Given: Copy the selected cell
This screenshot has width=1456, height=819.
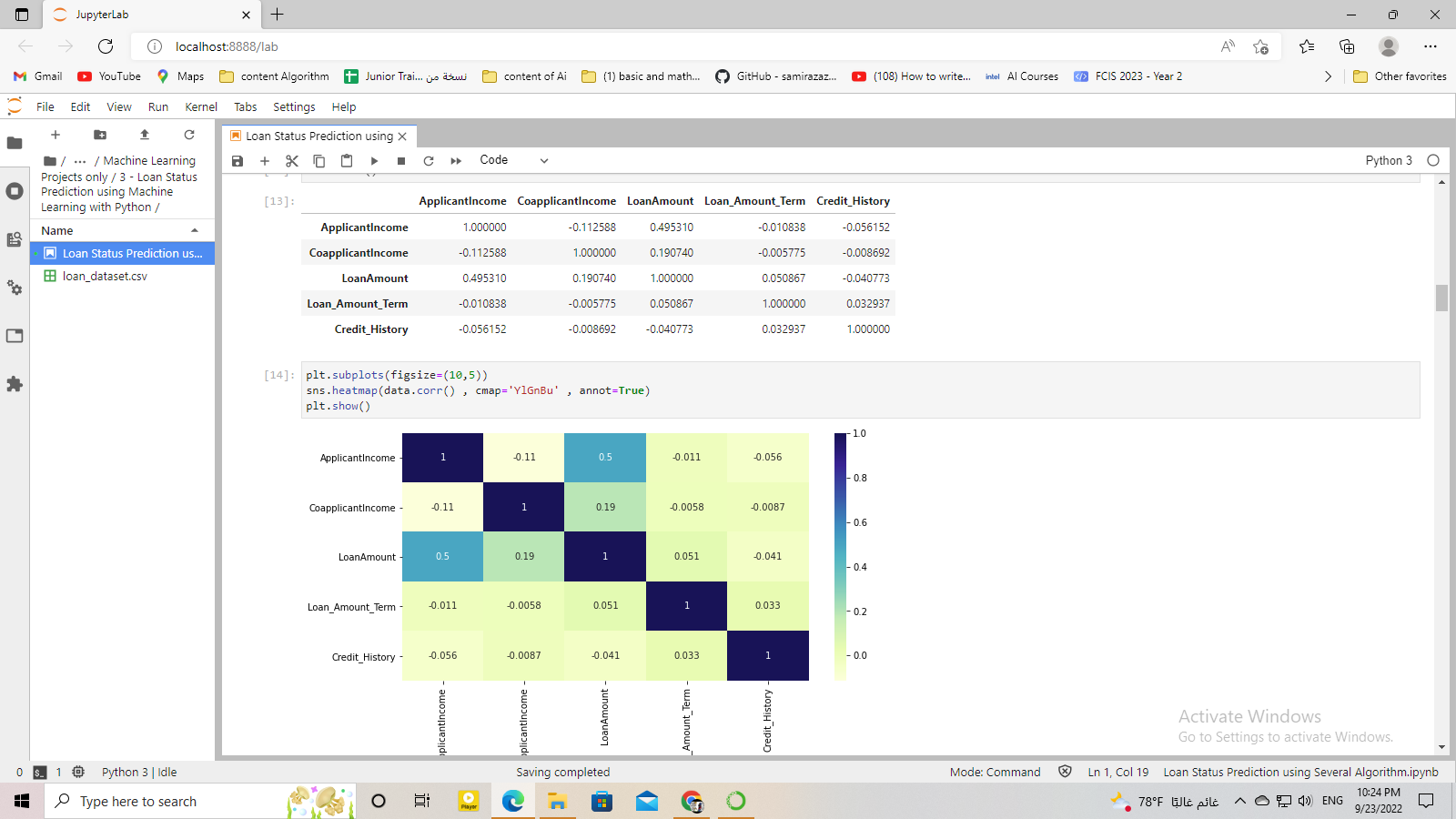Looking at the screenshot, I should click(x=318, y=160).
